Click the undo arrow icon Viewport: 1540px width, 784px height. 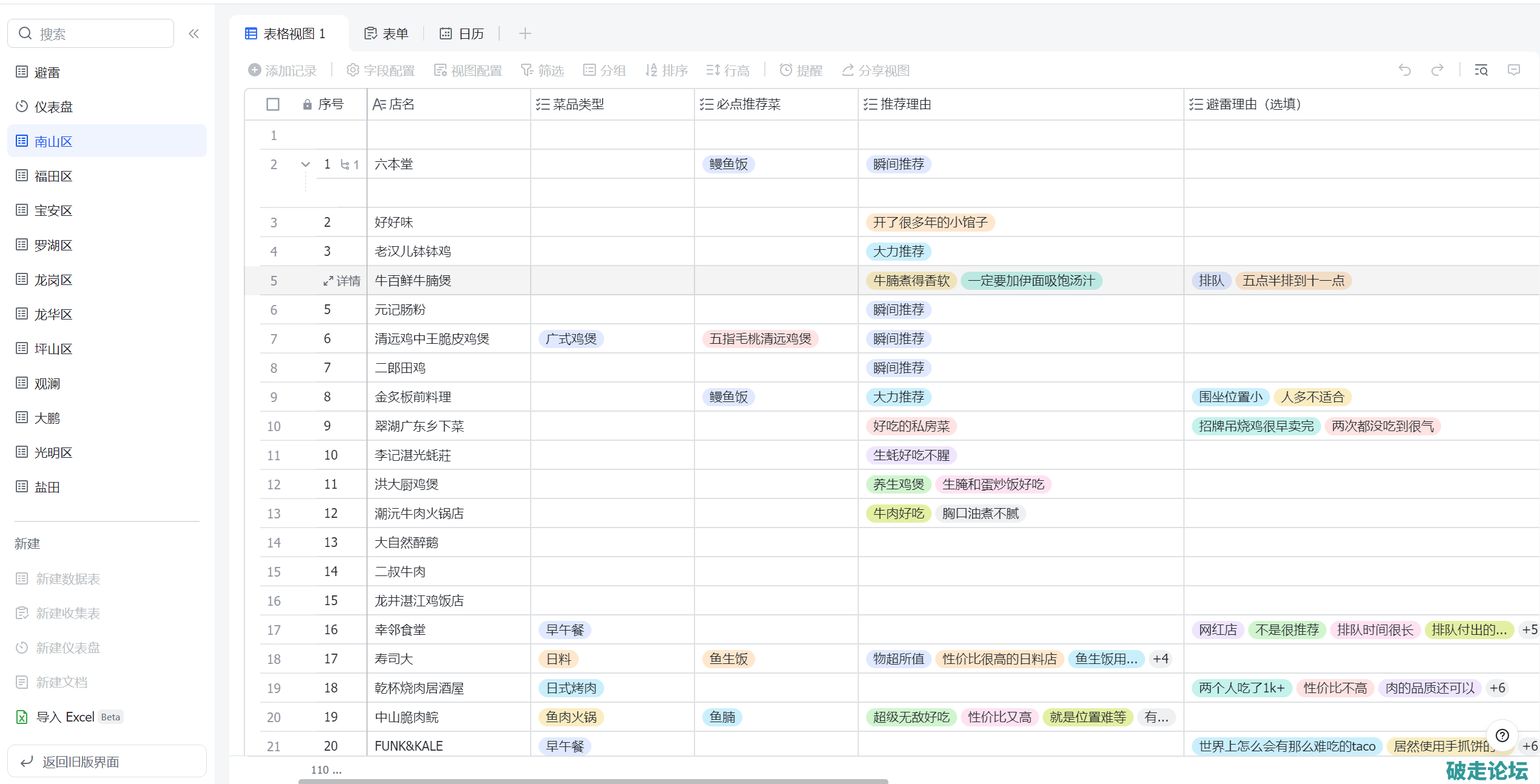(x=1404, y=70)
